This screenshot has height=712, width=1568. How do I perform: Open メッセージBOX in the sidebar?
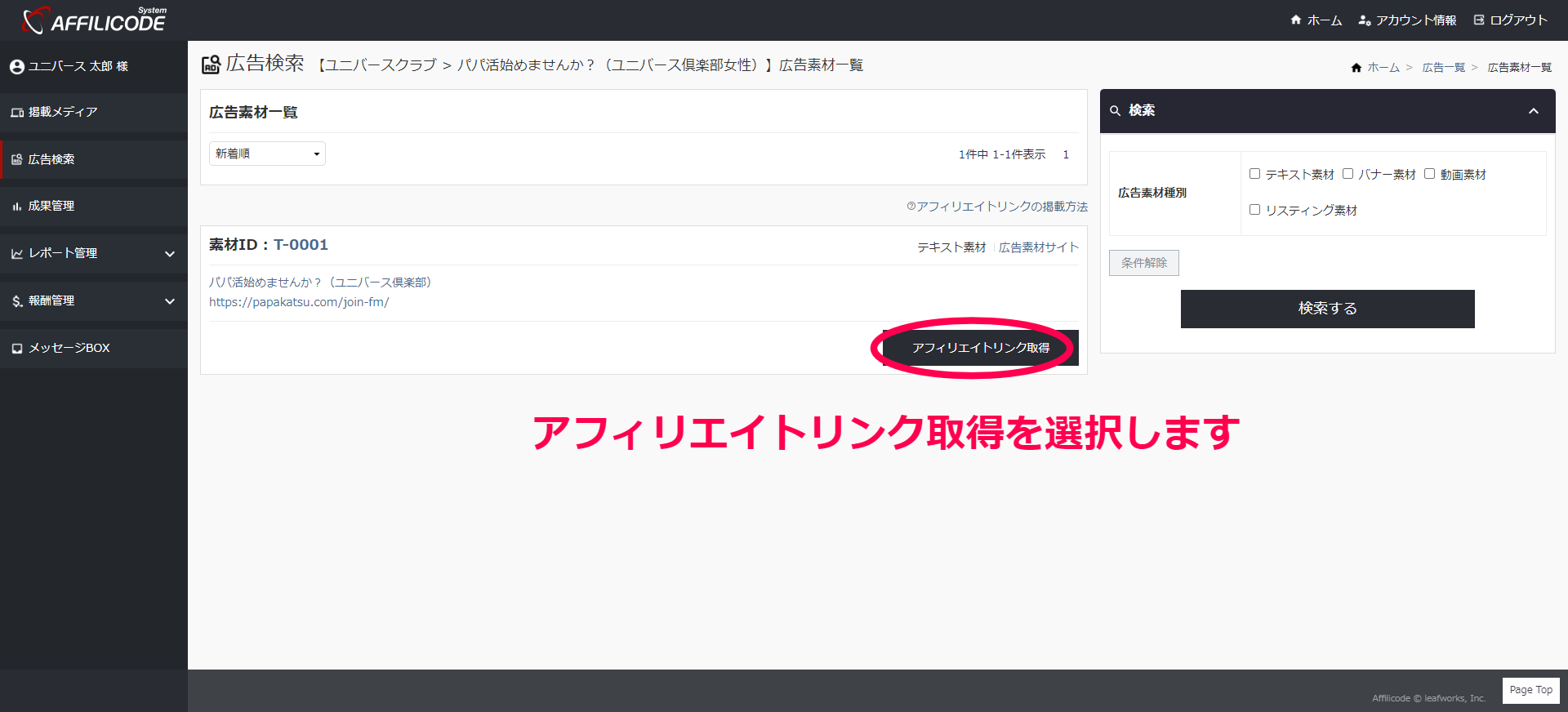click(94, 349)
